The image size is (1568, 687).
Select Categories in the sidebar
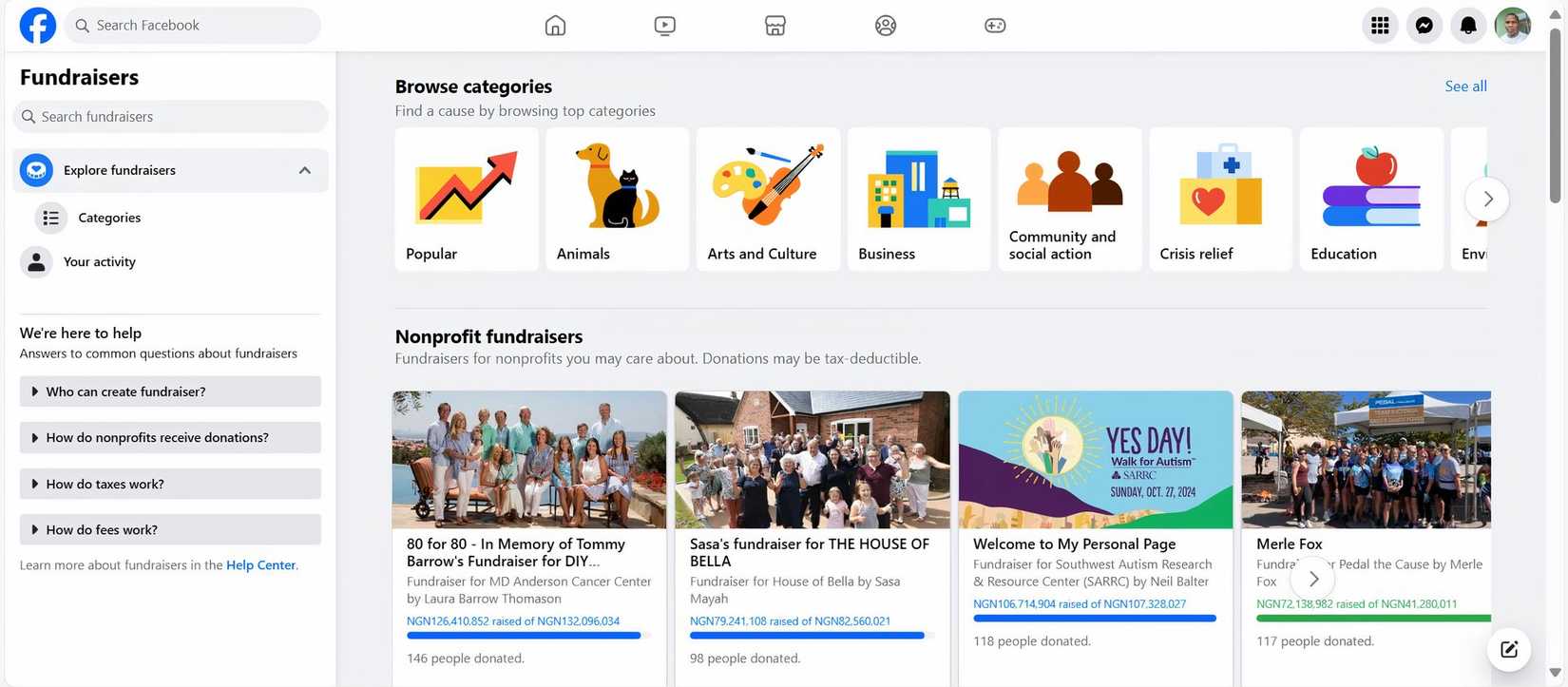[109, 218]
